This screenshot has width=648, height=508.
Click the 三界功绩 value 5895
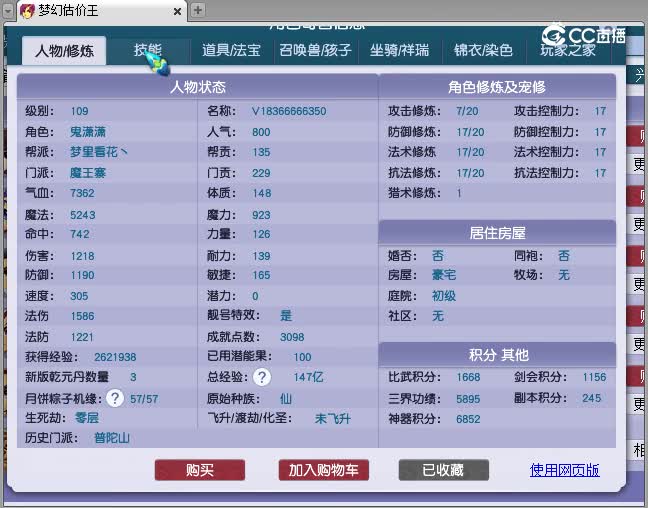468,399
